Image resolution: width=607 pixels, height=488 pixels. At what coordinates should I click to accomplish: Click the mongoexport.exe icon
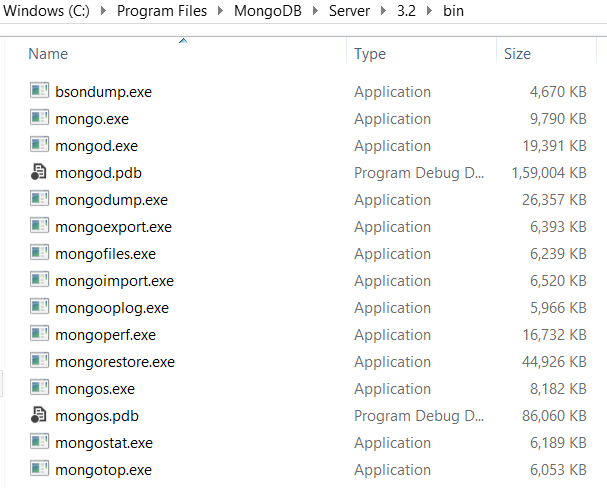pos(39,226)
